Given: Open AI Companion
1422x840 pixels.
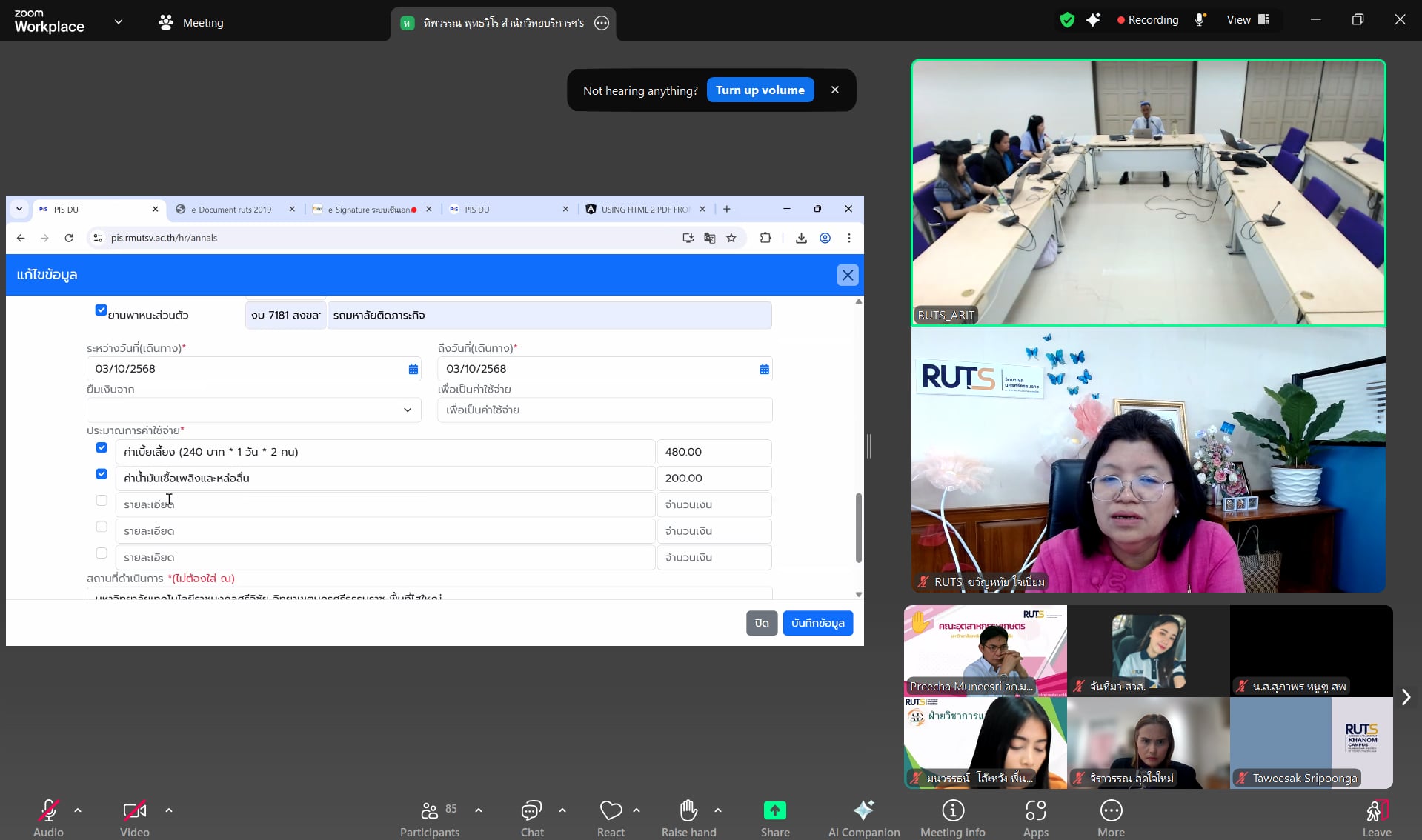Looking at the screenshot, I should pyautogui.click(x=863, y=811).
